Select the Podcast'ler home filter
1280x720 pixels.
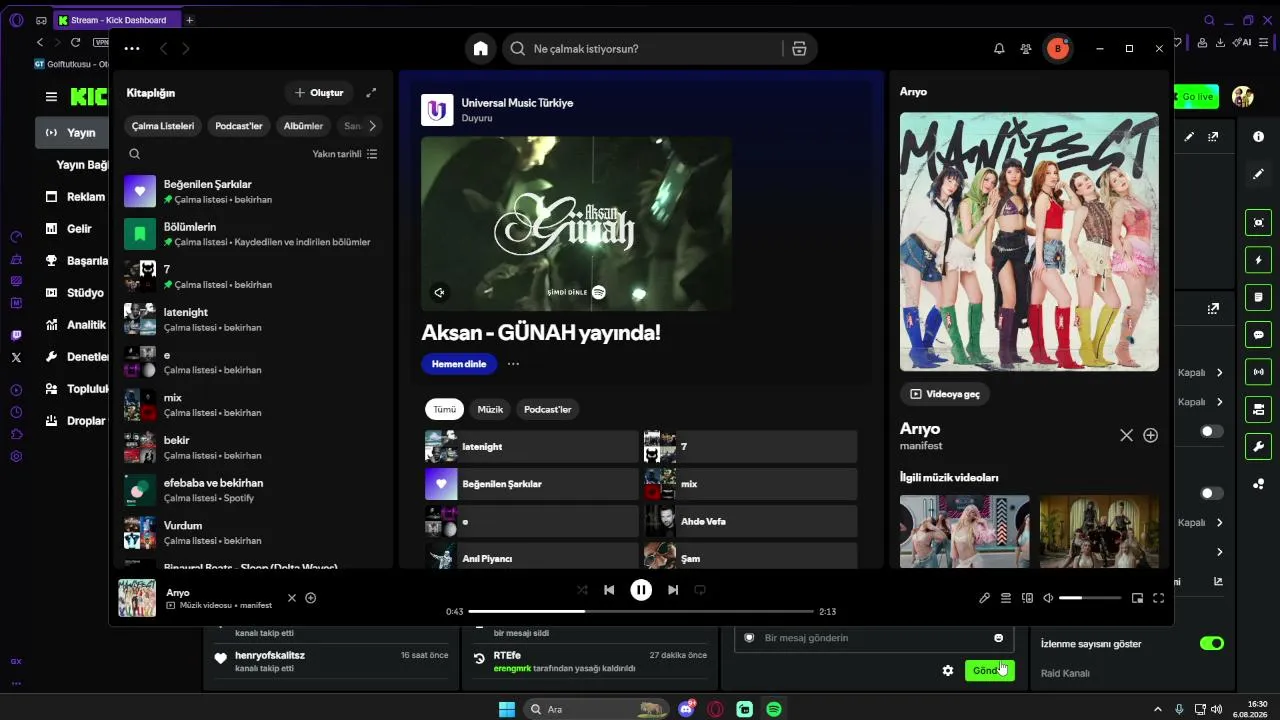548,409
